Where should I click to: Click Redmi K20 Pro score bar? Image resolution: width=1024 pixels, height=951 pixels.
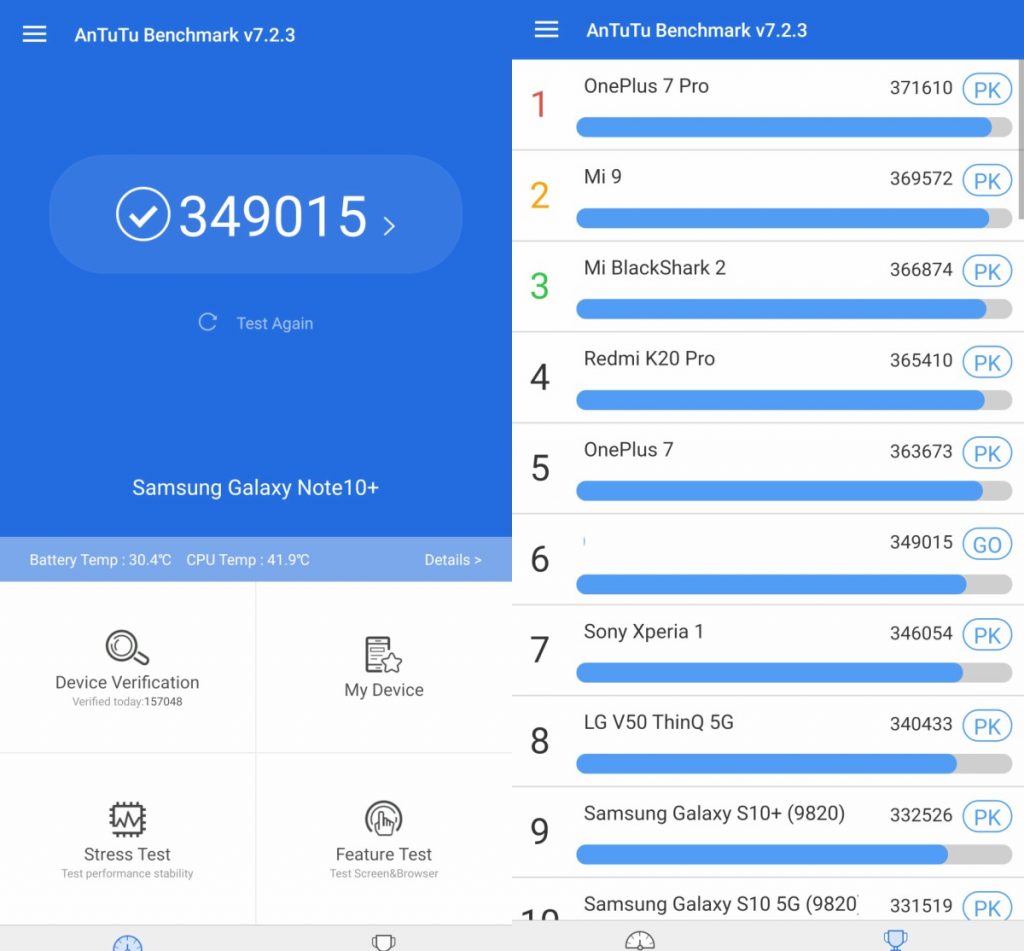click(x=794, y=400)
